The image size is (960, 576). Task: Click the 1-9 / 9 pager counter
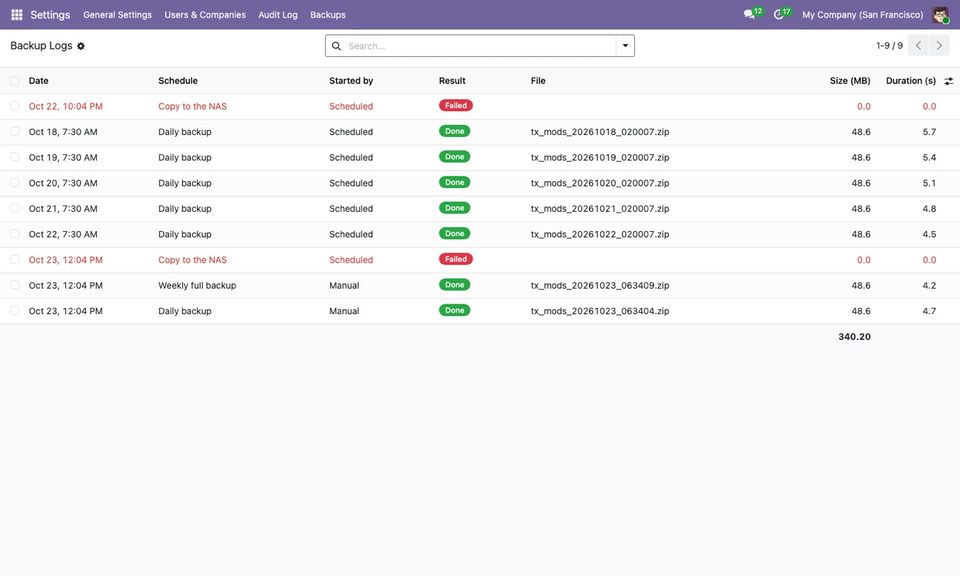(x=889, y=46)
